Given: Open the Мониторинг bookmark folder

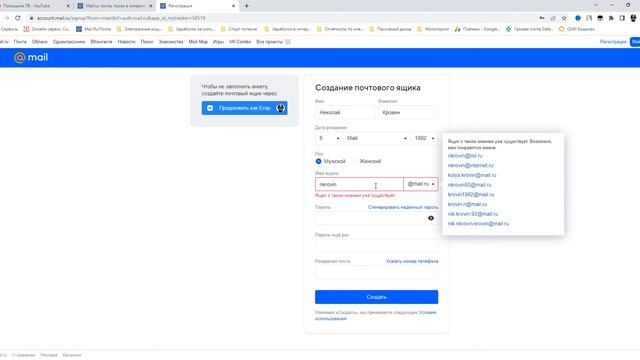Looking at the screenshot, I should 433,29.
